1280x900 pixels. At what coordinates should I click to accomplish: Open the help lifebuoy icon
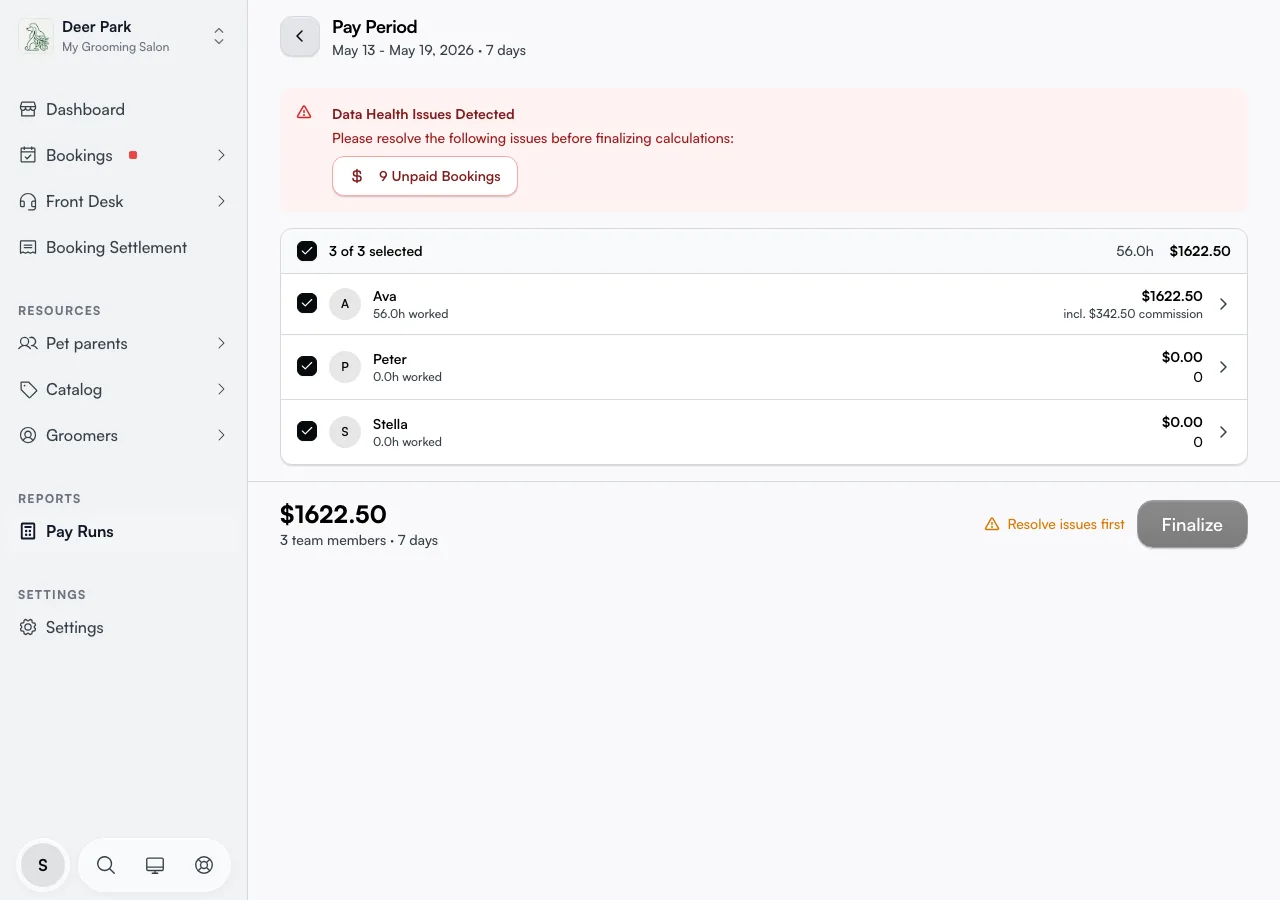(204, 865)
